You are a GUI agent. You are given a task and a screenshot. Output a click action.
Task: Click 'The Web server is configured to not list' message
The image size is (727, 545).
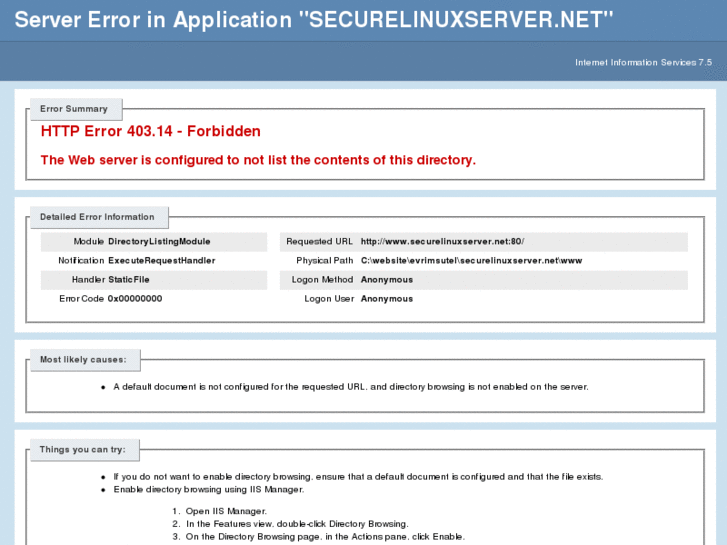coord(258,160)
